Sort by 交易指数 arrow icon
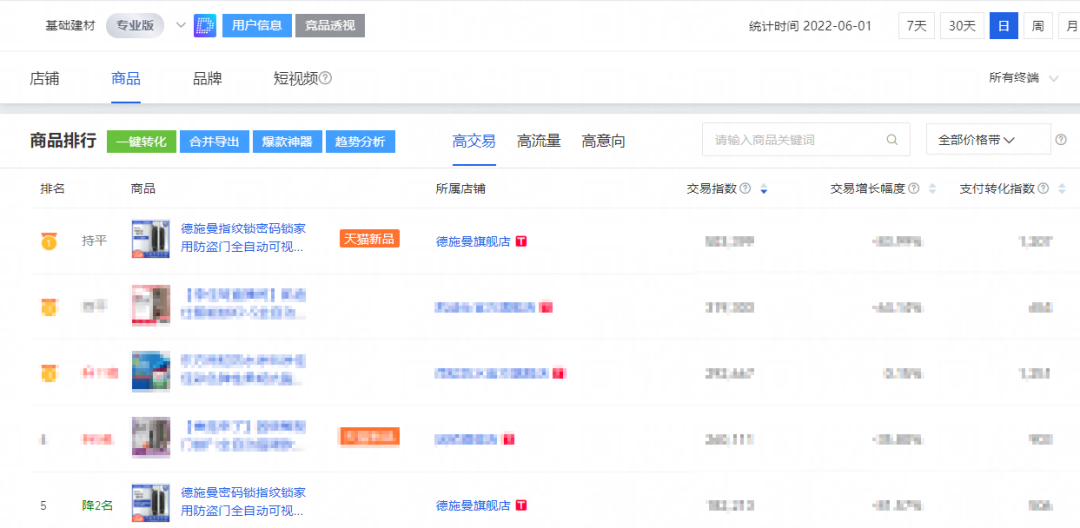This screenshot has width=1080, height=528. pyautogui.click(x=764, y=189)
